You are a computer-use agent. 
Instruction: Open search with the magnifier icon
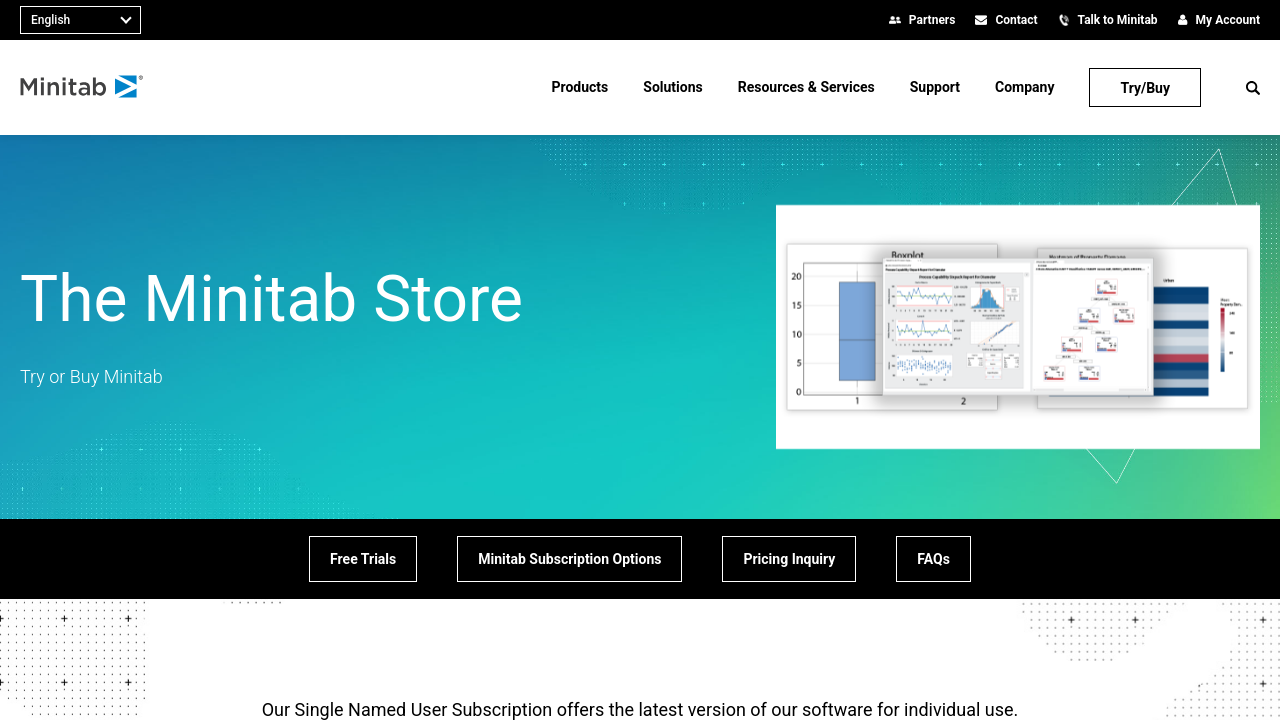[1252, 88]
